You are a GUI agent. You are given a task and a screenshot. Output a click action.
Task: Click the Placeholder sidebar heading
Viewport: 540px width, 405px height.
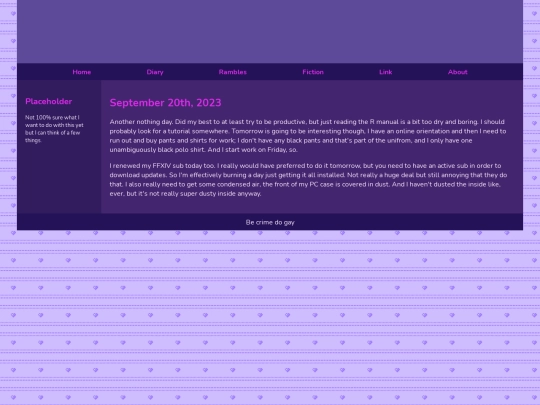[x=49, y=101]
